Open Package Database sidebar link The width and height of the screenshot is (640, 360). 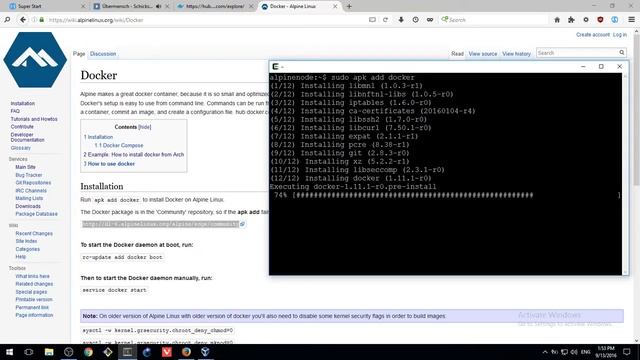click(x=36, y=214)
